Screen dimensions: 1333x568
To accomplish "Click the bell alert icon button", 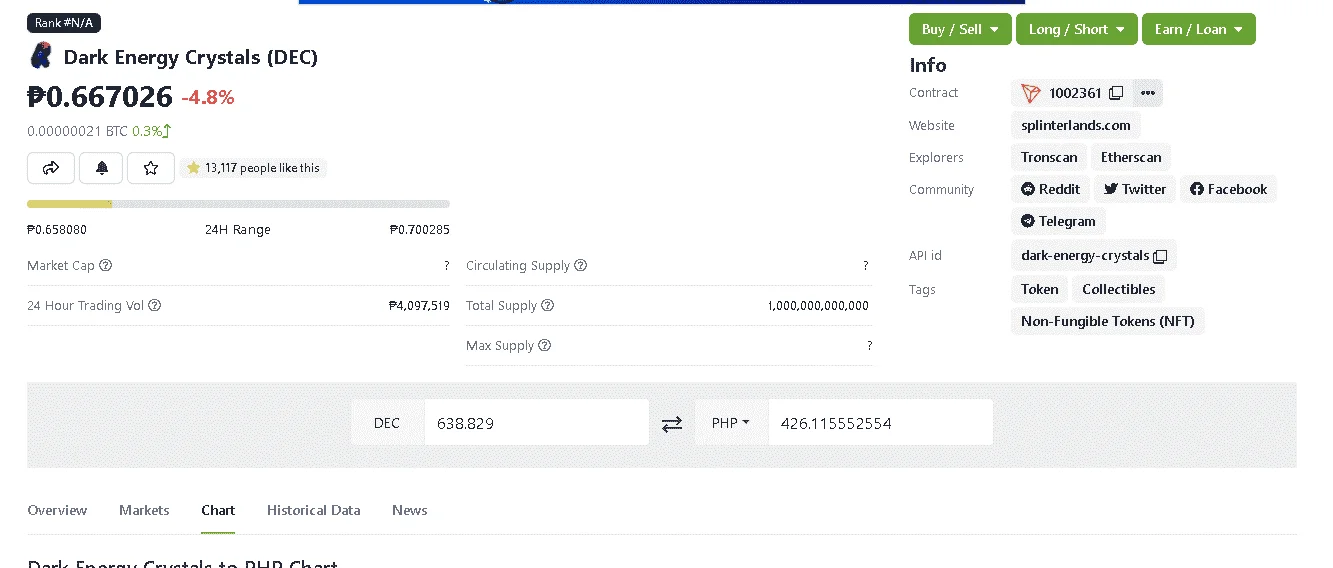I will pyautogui.click(x=101, y=168).
